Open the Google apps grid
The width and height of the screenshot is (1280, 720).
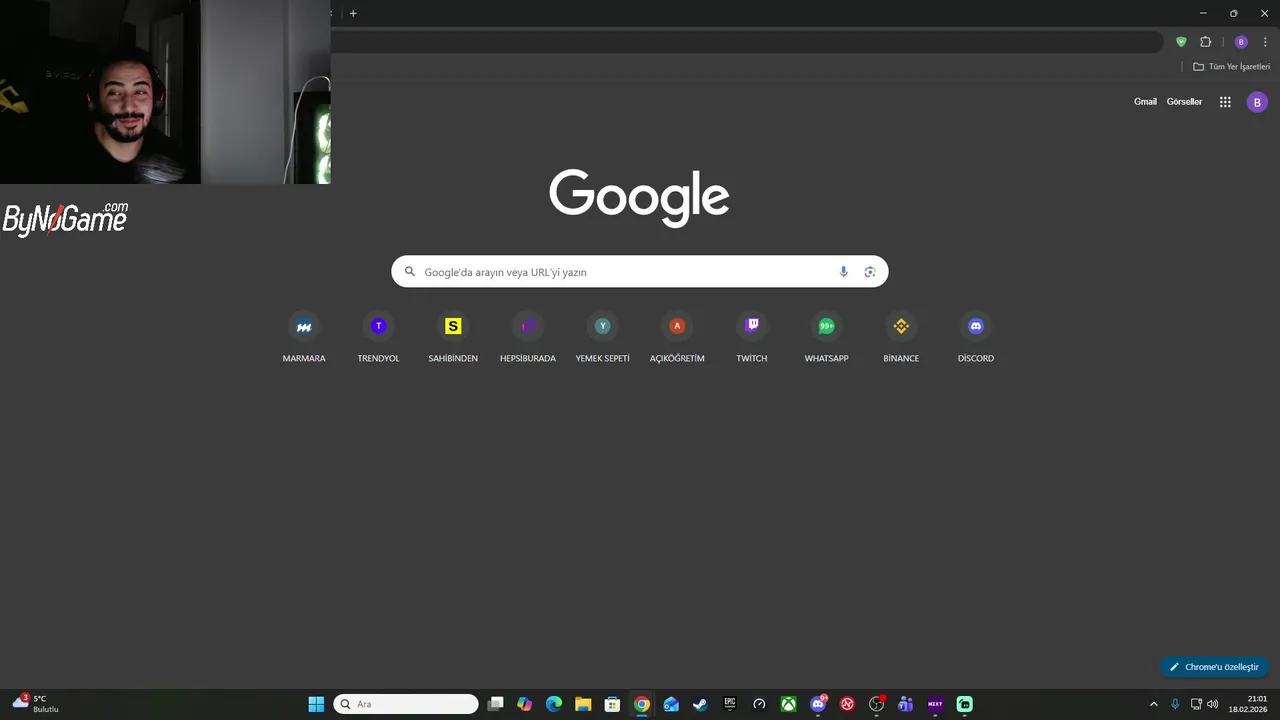tap(1225, 102)
